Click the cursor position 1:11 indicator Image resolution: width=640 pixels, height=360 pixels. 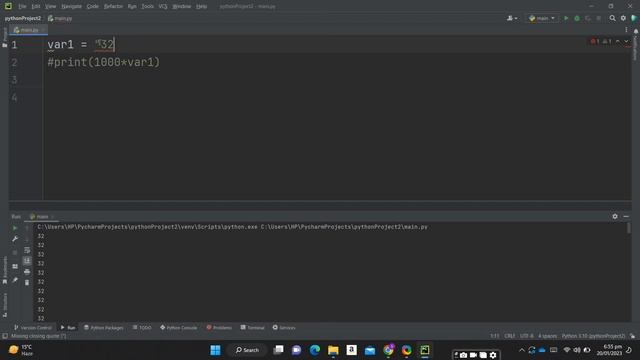[x=495, y=336]
